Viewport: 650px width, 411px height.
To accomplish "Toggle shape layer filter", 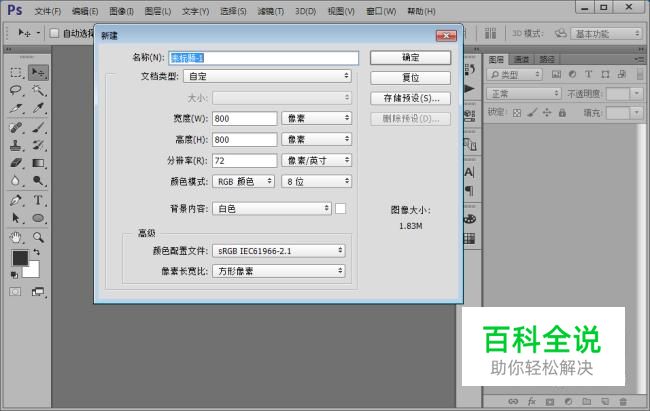I will [x=605, y=74].
